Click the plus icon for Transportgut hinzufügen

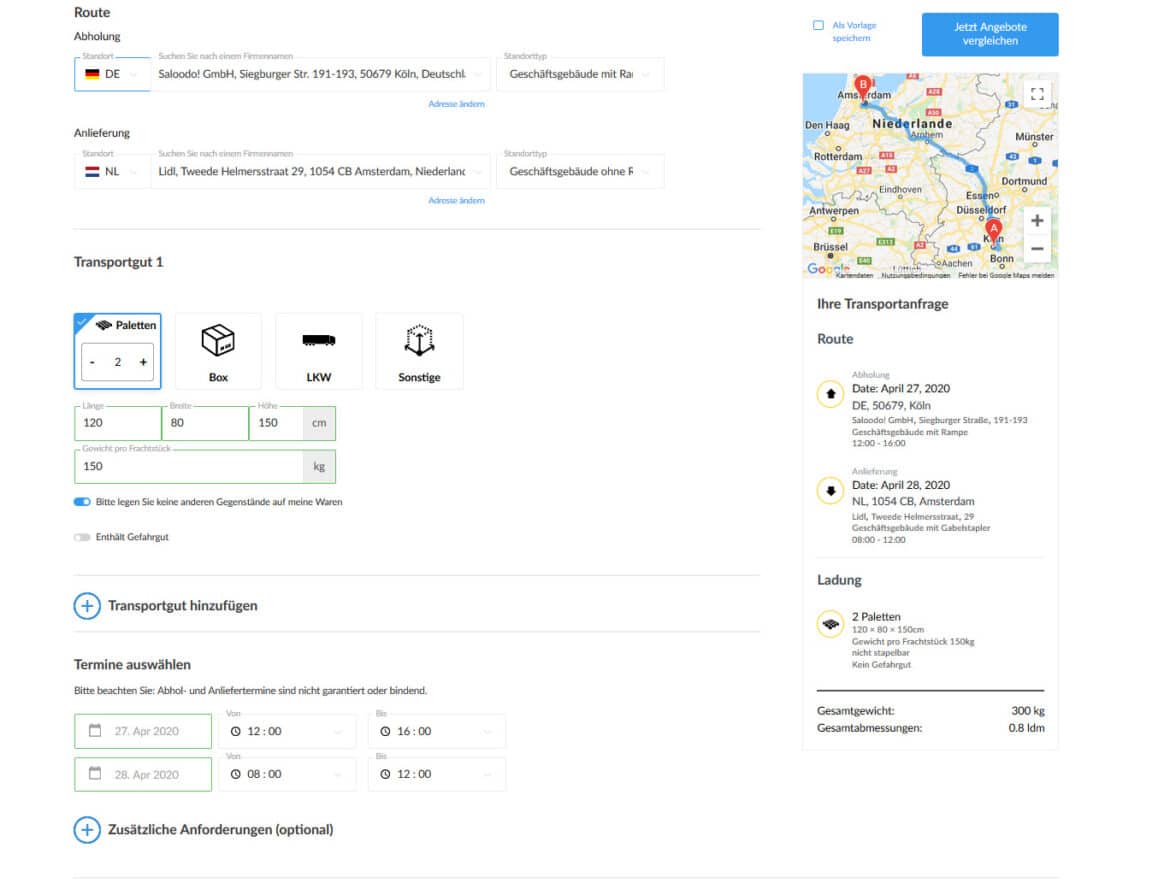coord(87,605)
